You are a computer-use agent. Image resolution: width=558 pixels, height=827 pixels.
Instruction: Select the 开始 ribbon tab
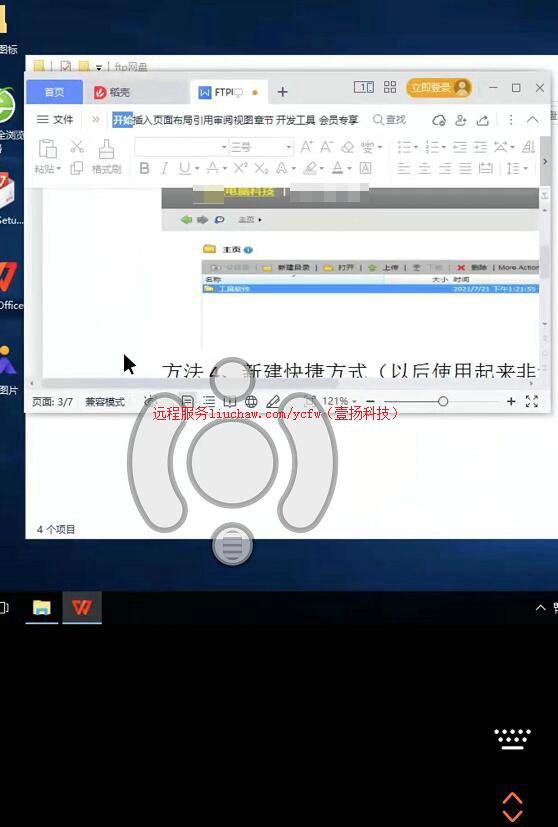(122, 120)
